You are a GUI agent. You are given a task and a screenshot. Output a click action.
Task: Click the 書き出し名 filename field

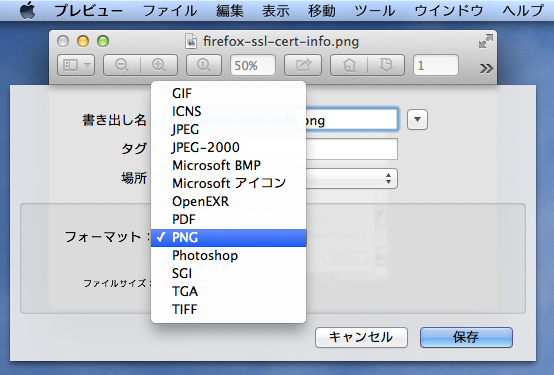(x=352, y=120)
